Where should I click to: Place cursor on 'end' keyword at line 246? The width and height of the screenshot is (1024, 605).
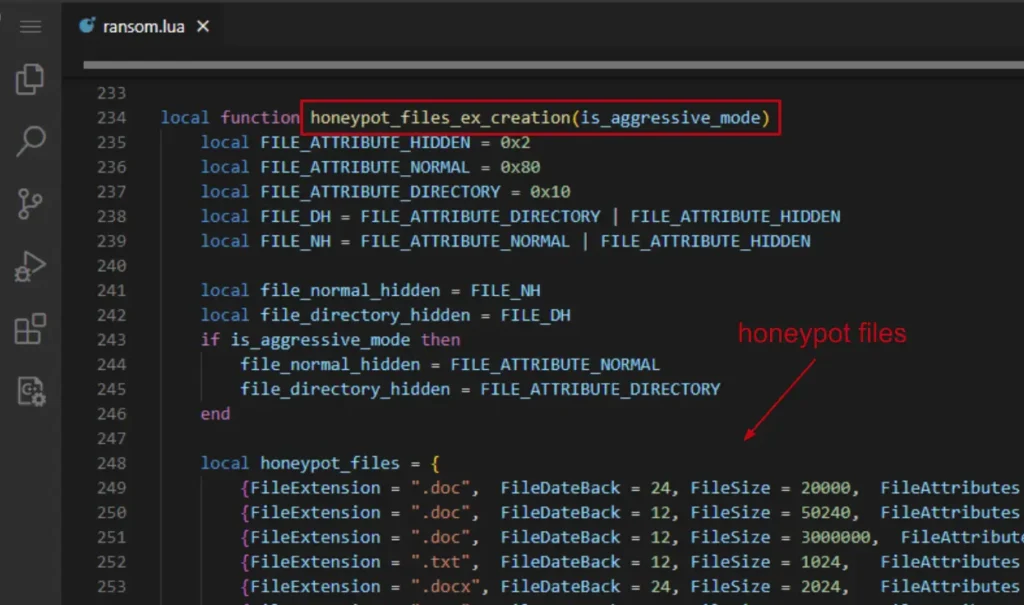(215, 414)
